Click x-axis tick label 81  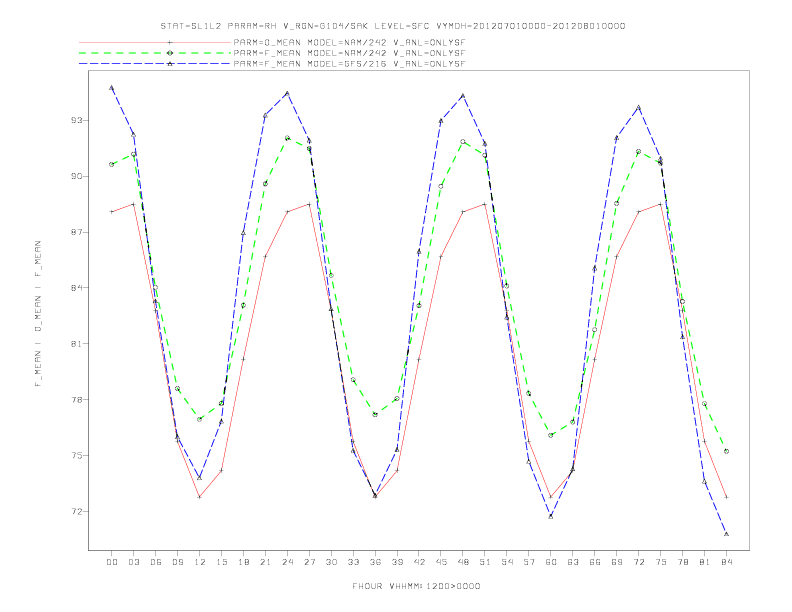click(x=705, y=562)
